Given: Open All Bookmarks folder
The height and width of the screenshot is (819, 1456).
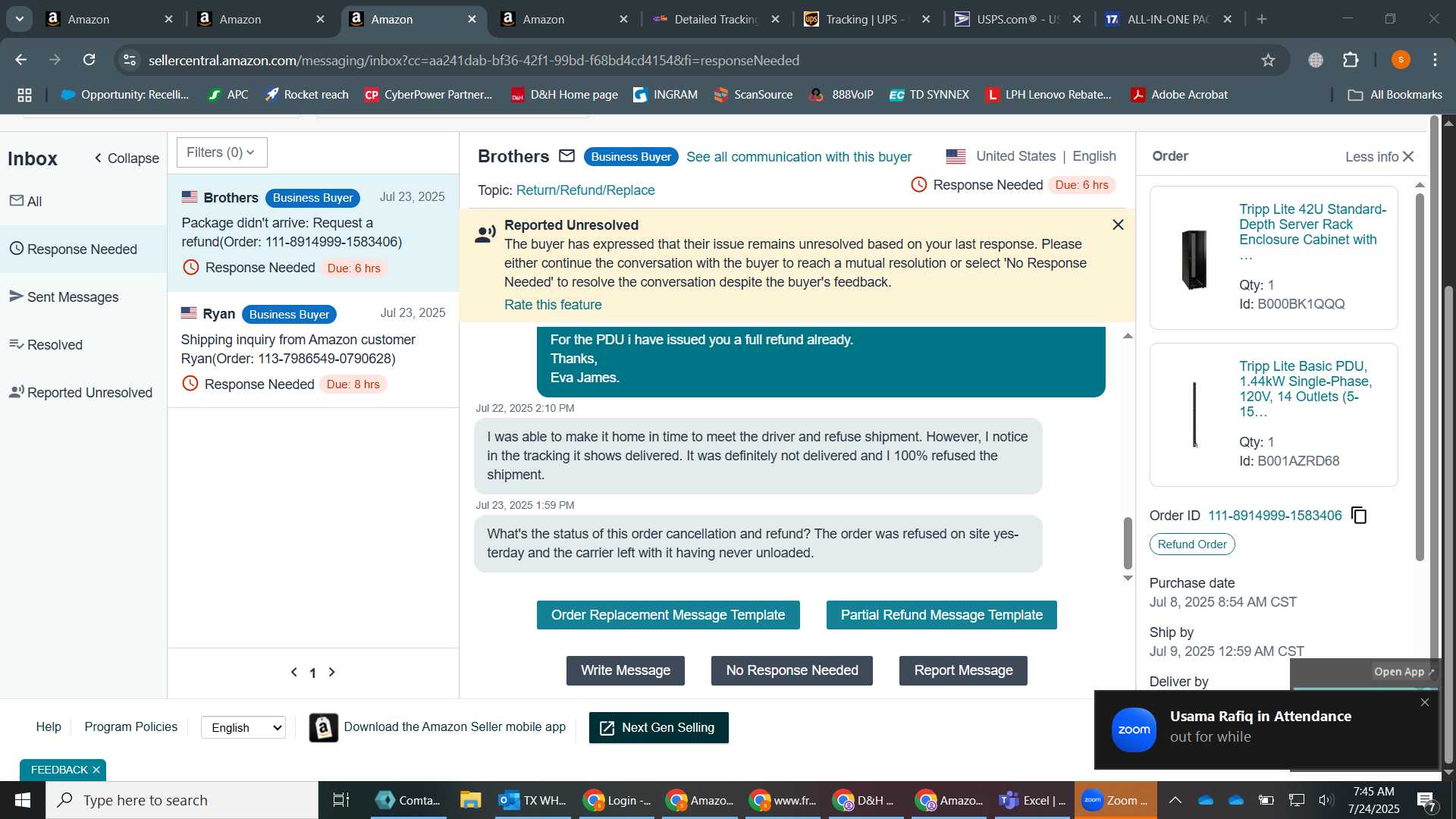Looking at the screenshot, I should (x=1395, y=95).
